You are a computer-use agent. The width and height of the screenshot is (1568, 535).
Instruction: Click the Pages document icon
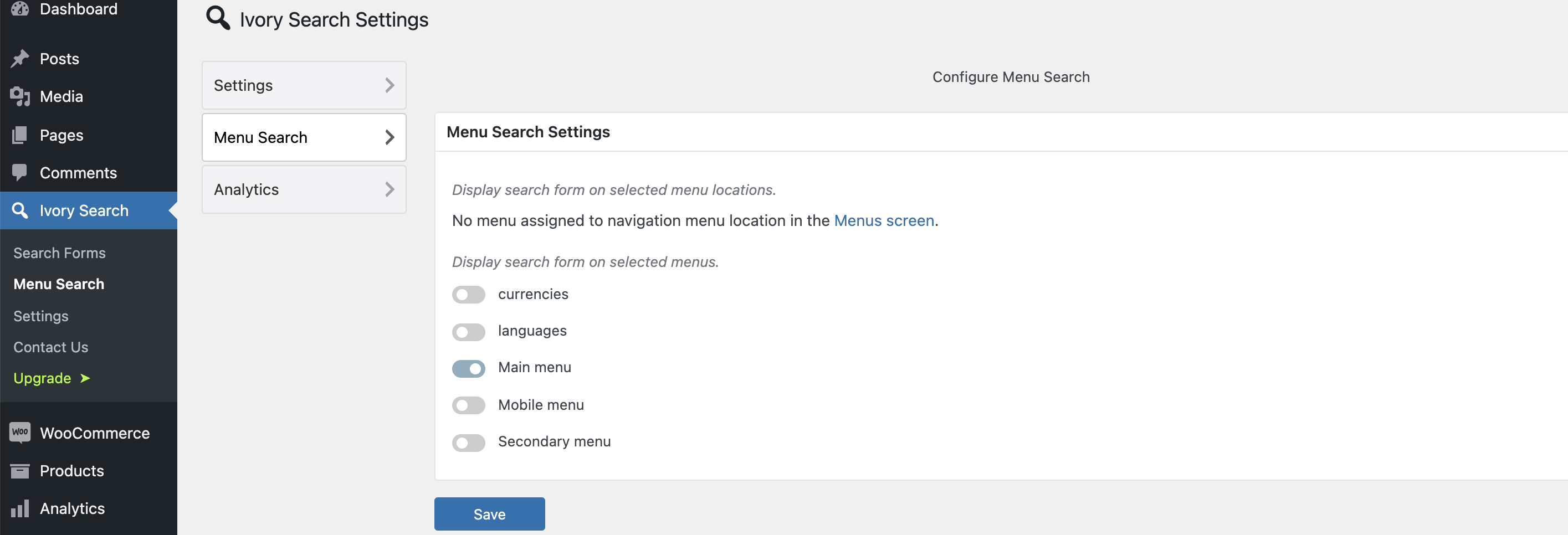[20, 135]
